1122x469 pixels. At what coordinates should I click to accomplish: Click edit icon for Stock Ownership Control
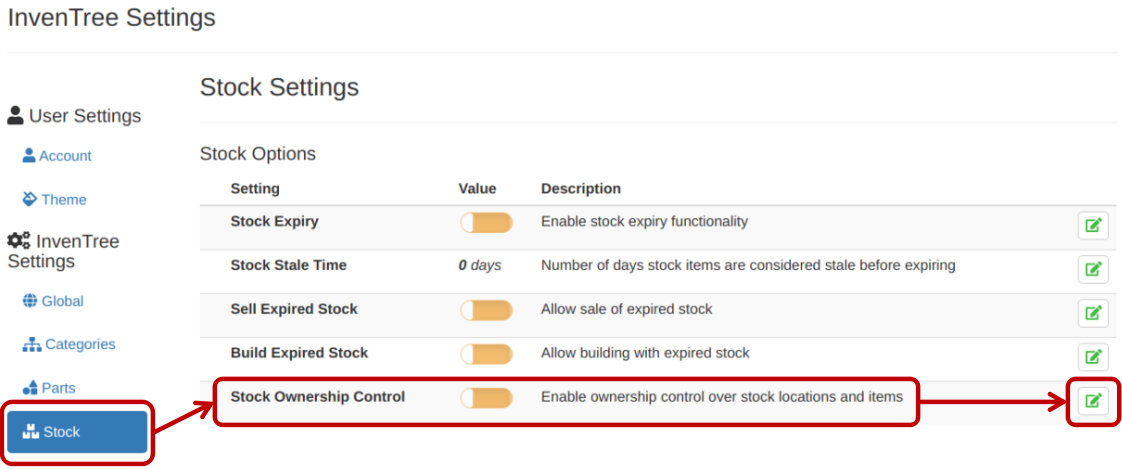point(1092,401)
